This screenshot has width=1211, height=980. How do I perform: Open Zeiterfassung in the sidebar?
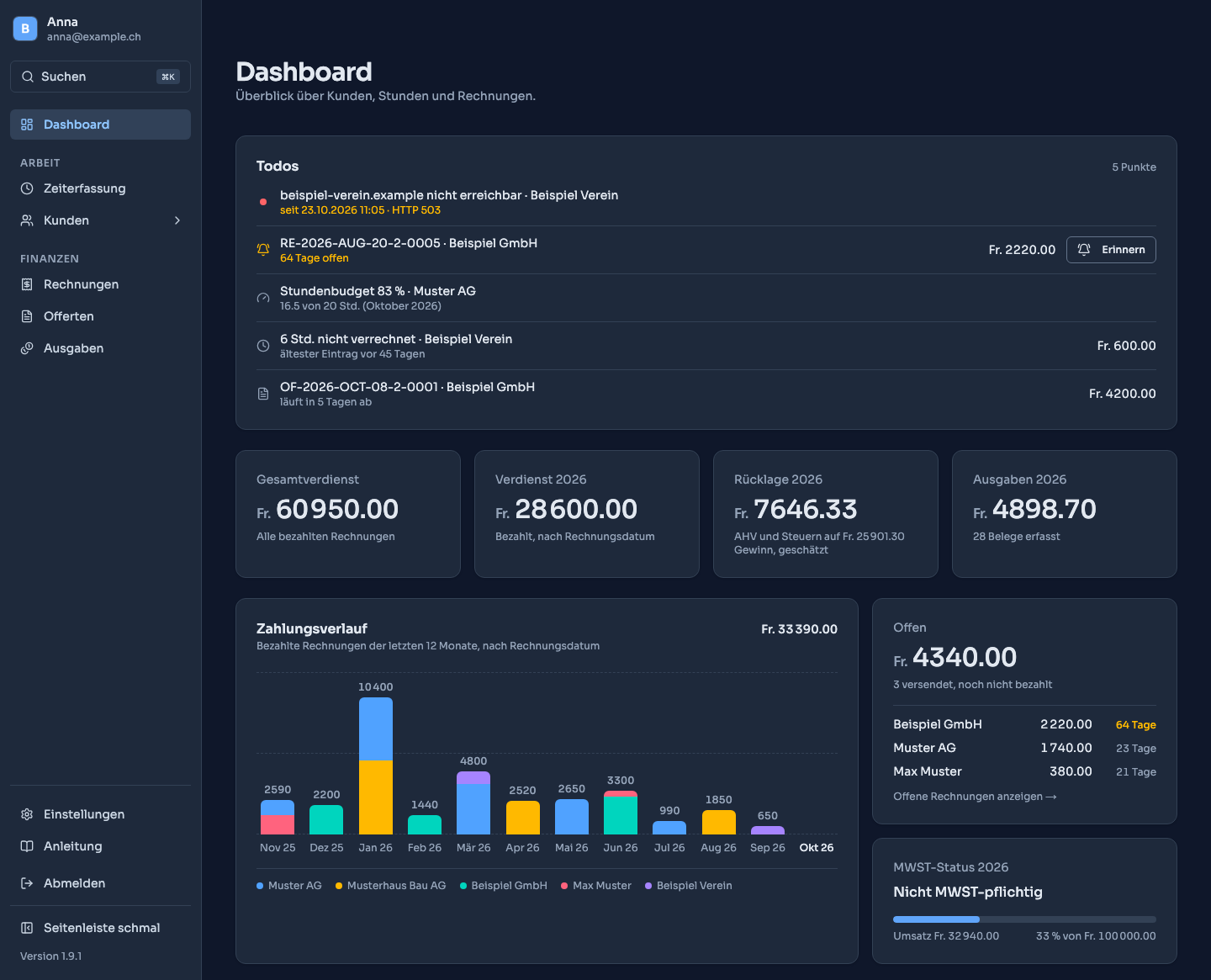100,188
